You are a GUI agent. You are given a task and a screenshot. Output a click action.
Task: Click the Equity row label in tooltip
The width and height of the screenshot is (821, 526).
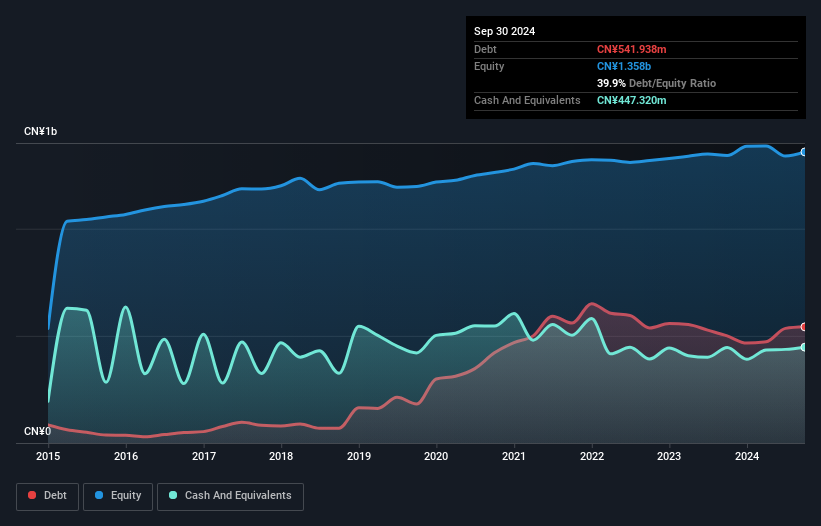point(489,66)
